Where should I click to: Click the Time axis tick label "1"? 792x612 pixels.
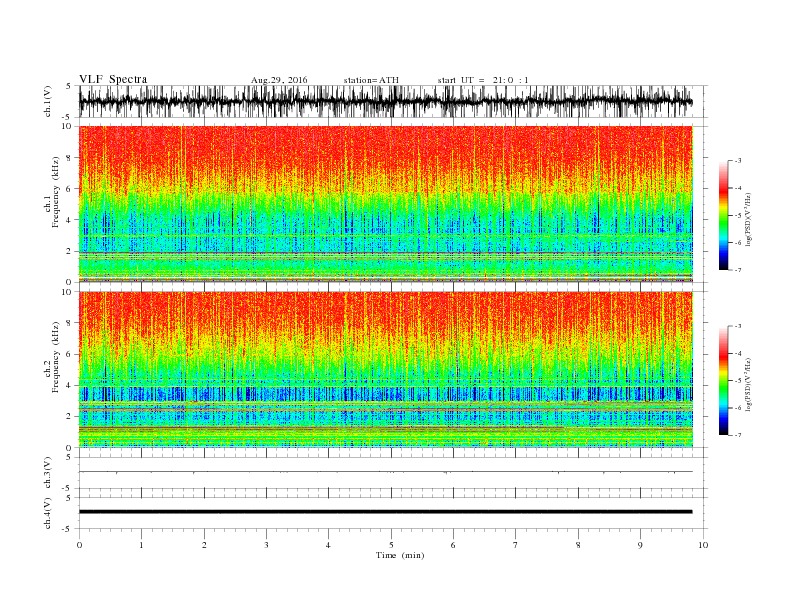(141, 545)
